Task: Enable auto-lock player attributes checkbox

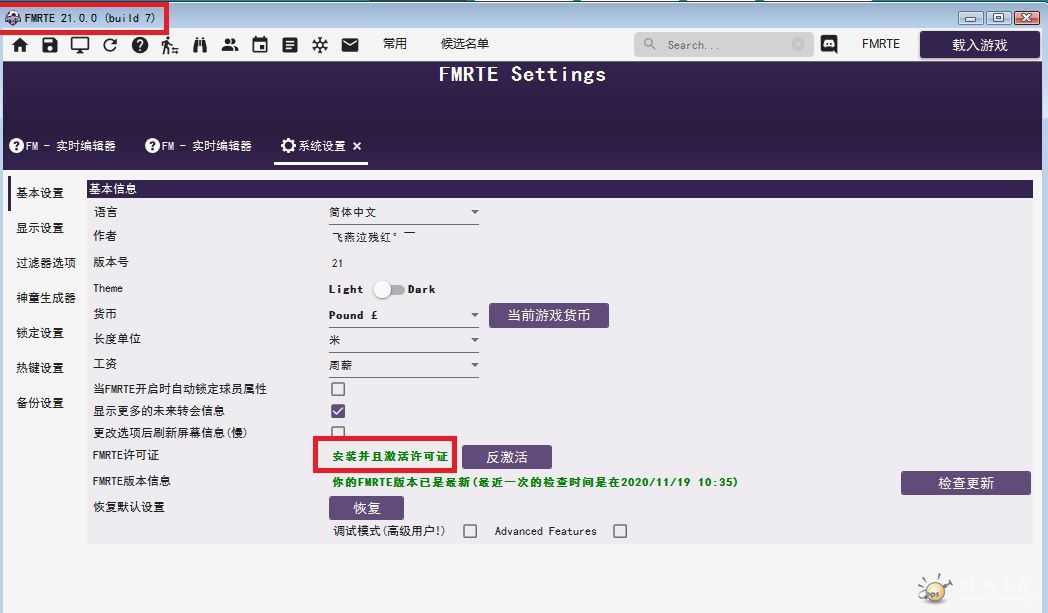Action: (x=338, y=389)
